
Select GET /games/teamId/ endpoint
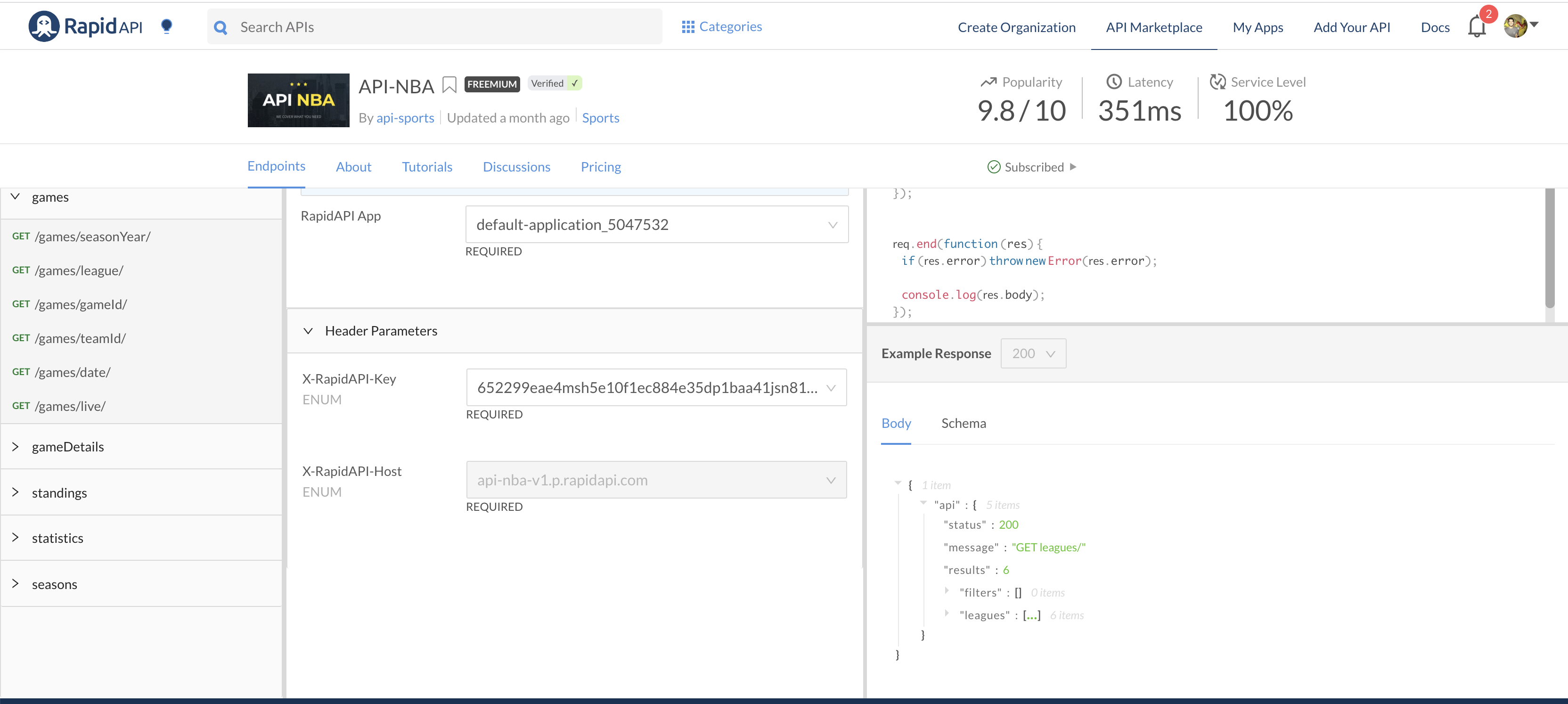(141, 338)
